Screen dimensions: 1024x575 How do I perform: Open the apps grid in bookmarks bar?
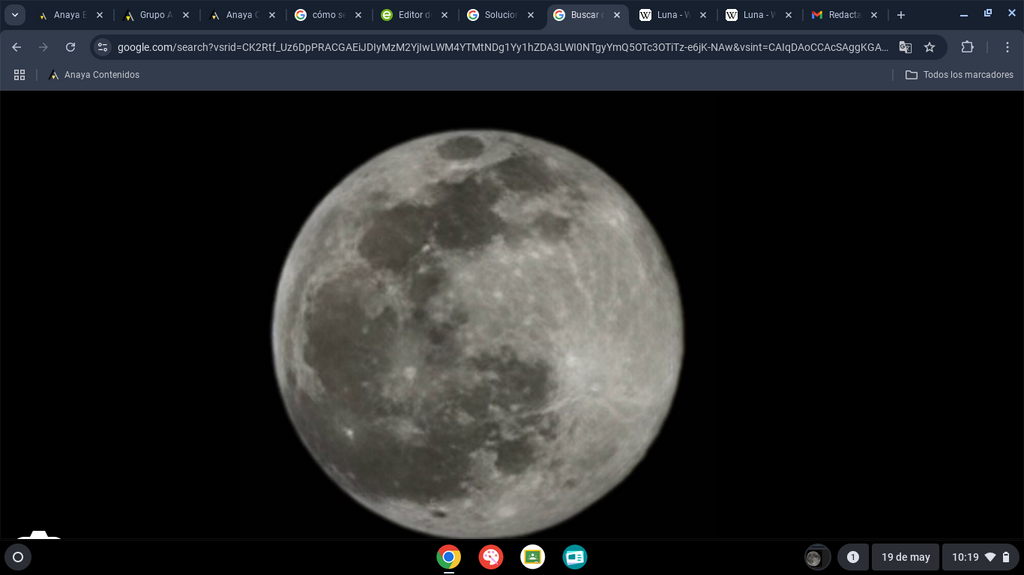20,75
